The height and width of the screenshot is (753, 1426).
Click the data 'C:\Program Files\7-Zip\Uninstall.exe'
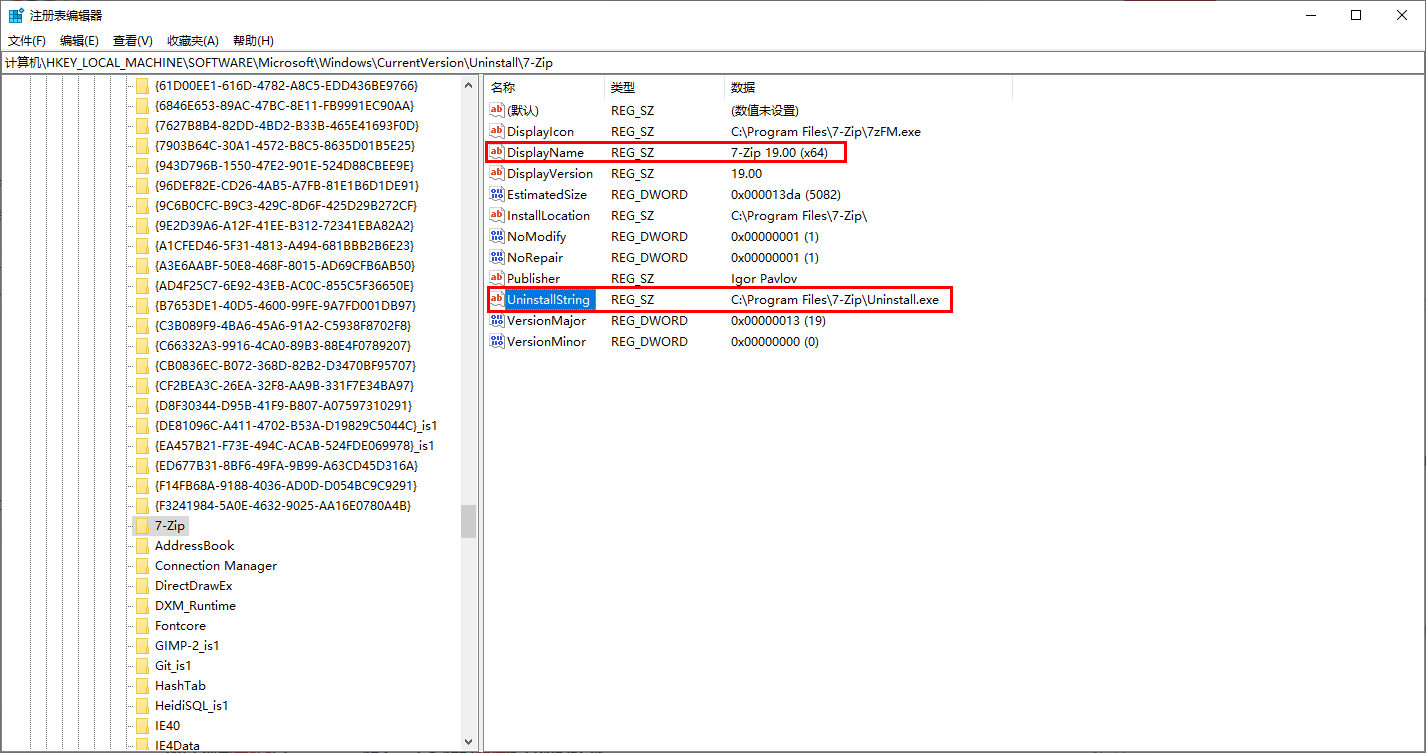coord(835,299)
